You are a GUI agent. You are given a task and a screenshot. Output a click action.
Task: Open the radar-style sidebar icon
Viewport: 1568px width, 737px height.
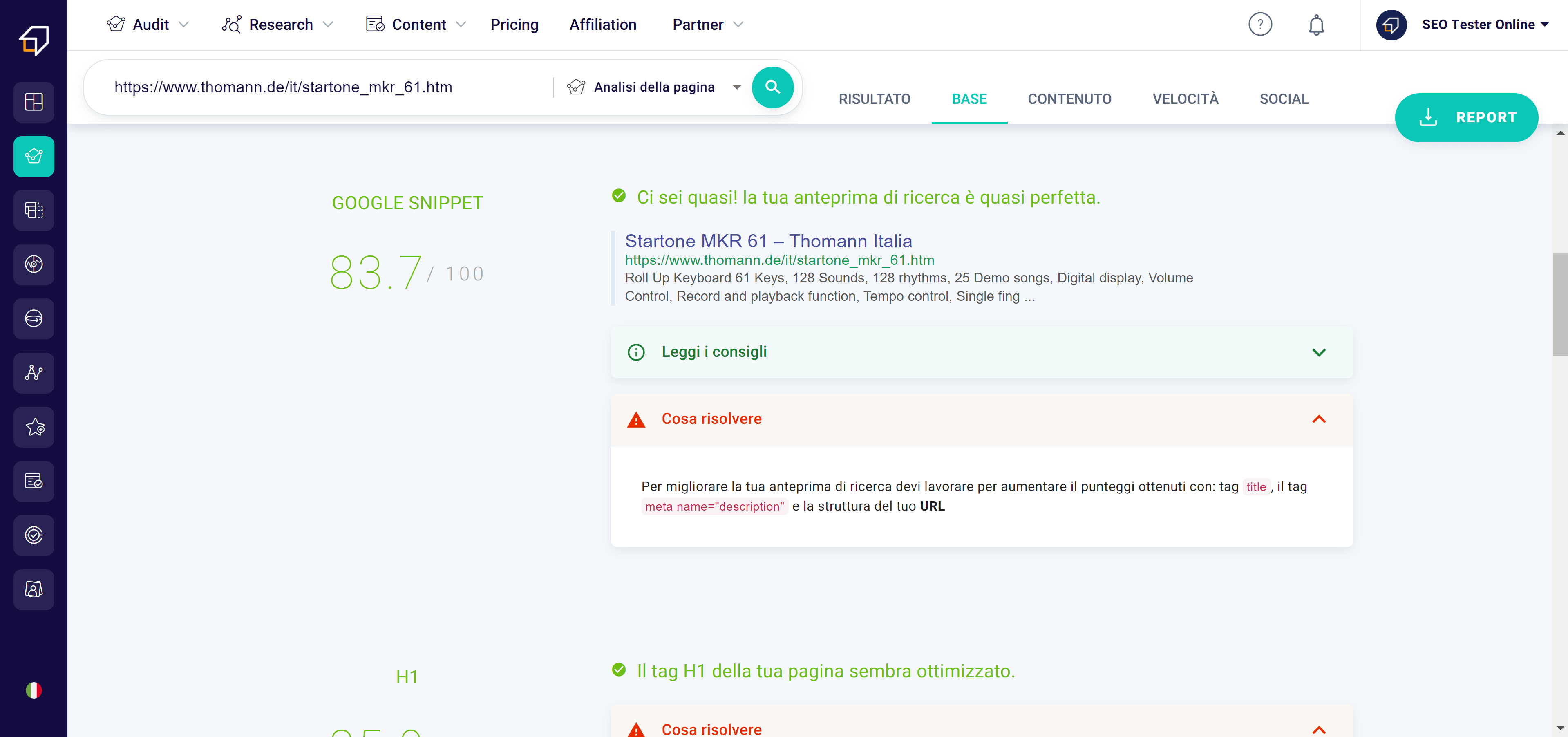click(x=34, y=264)
